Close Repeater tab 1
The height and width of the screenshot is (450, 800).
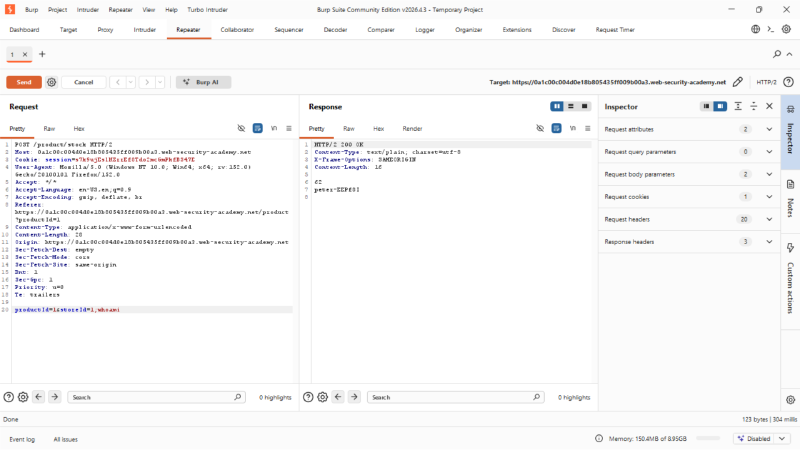24,54
